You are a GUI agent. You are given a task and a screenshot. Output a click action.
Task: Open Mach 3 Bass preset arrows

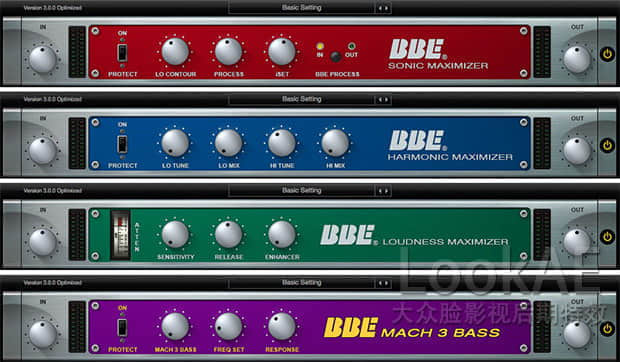(383, 283)
